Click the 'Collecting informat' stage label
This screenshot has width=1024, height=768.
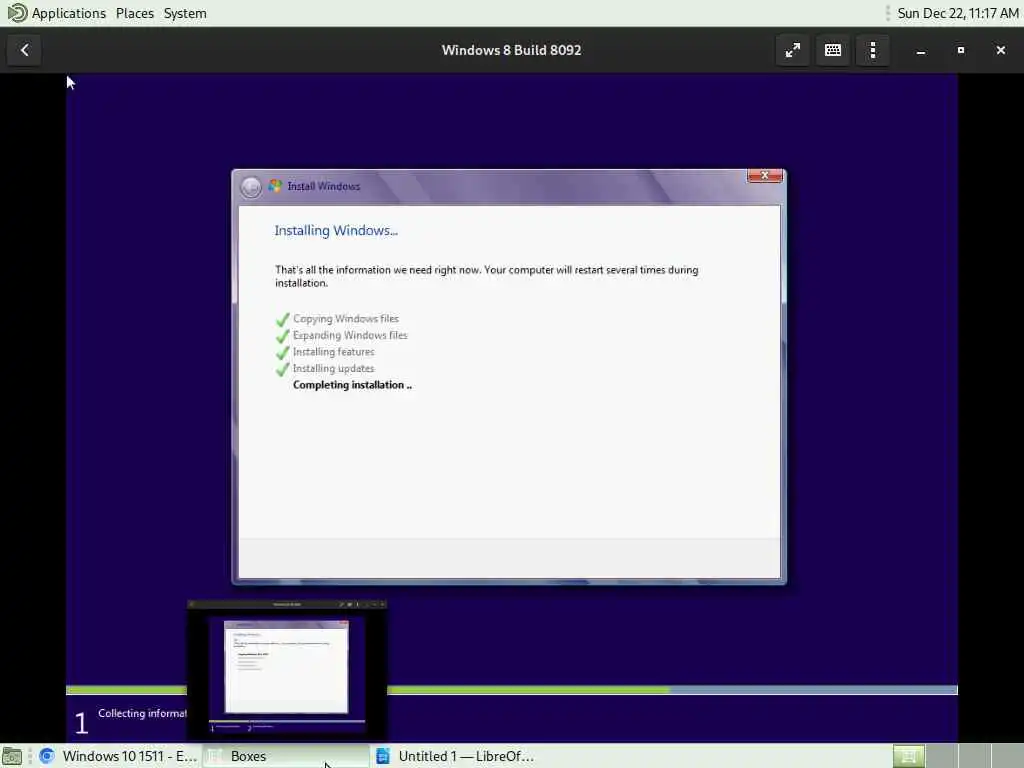[142, 713]
